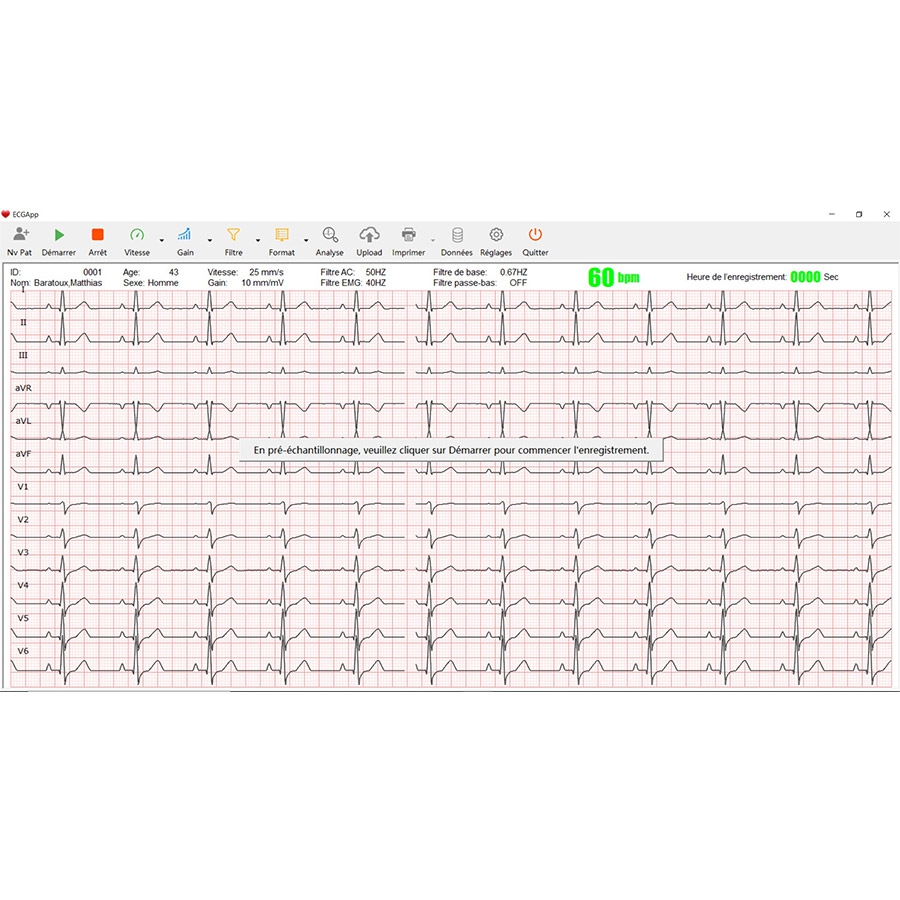This screenshot has width=900, height=900.
Task: Stop recording with the Arrêt button
Action: [97, 235]
